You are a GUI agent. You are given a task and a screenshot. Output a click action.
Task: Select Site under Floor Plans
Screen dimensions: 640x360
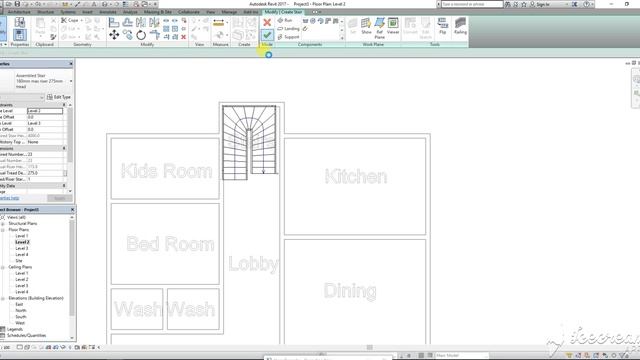click(x=19, y=261)
